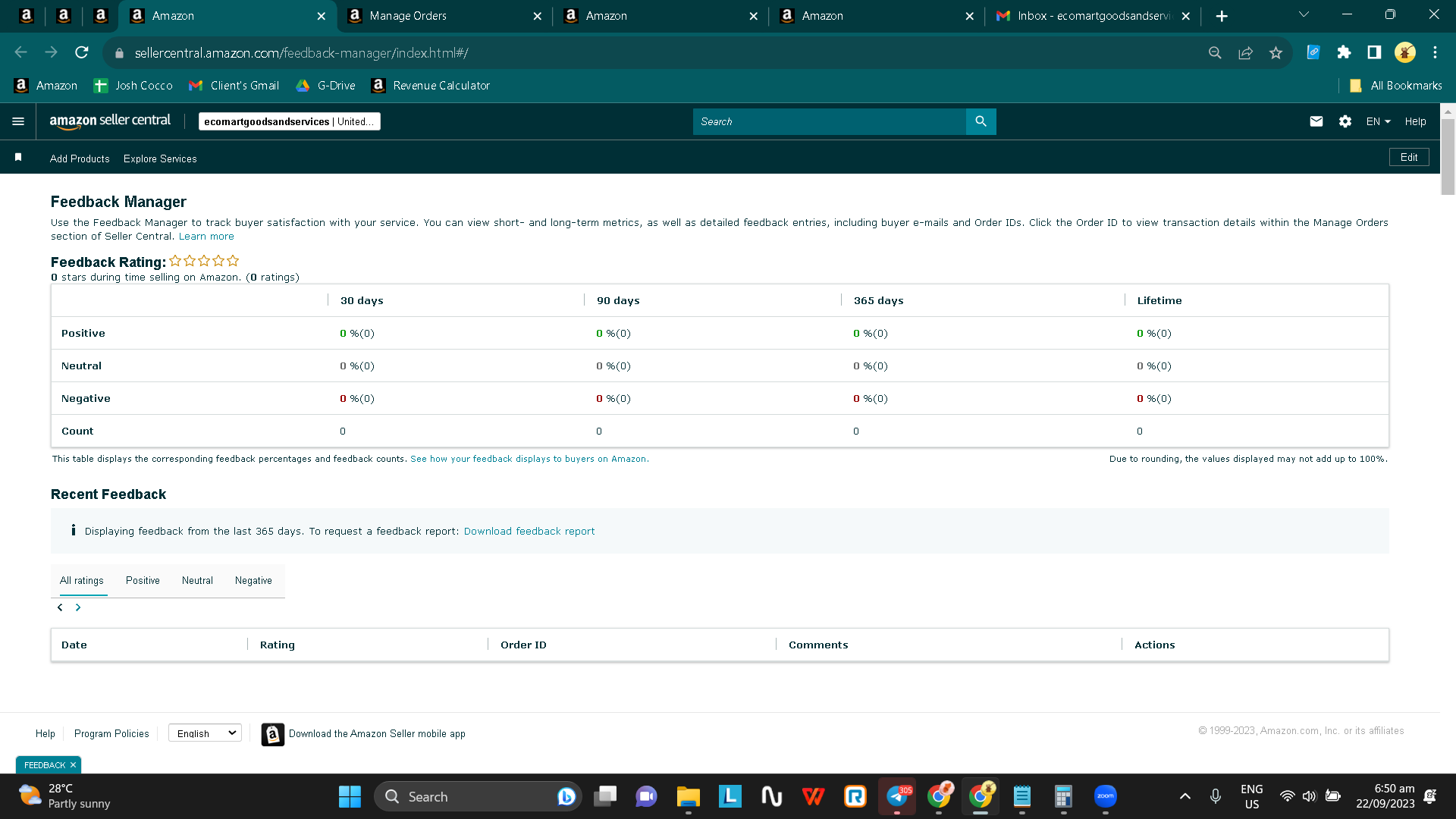This screenshot has height=819, width=1456.
Task: Open the Help link in header
Action: (x=1415, y=121)
